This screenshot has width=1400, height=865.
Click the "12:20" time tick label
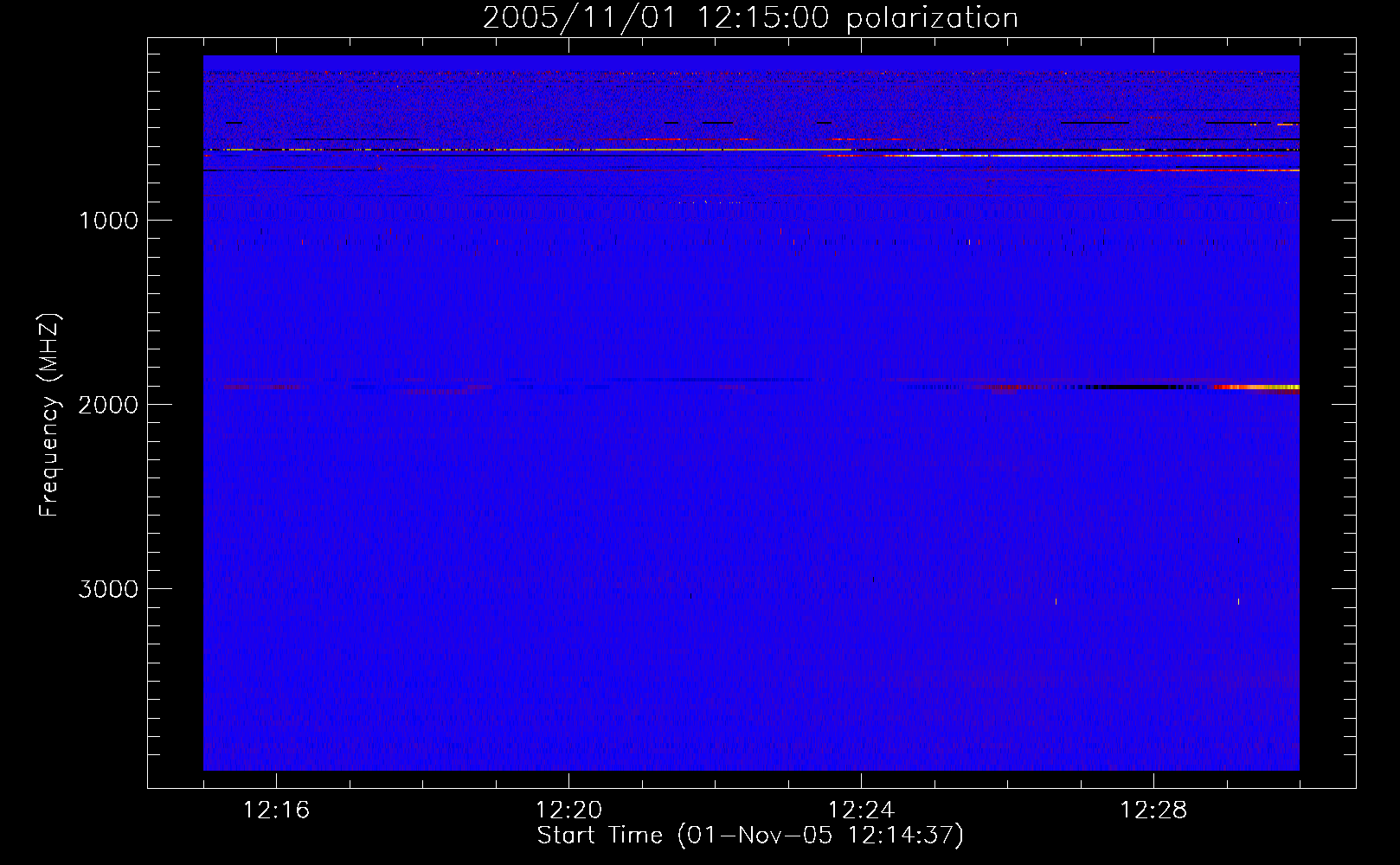coord(568,811)
